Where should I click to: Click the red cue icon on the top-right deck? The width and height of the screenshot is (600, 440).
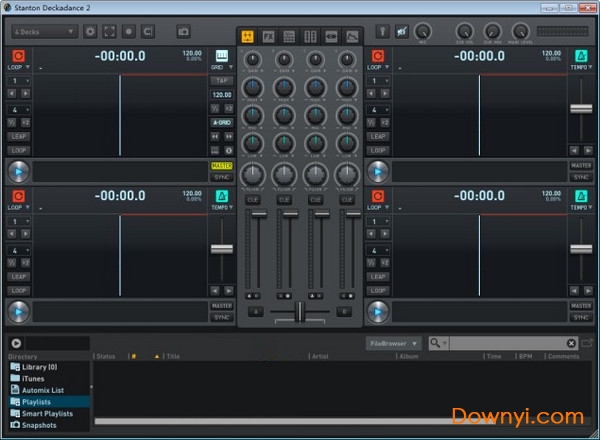(378, 56)
